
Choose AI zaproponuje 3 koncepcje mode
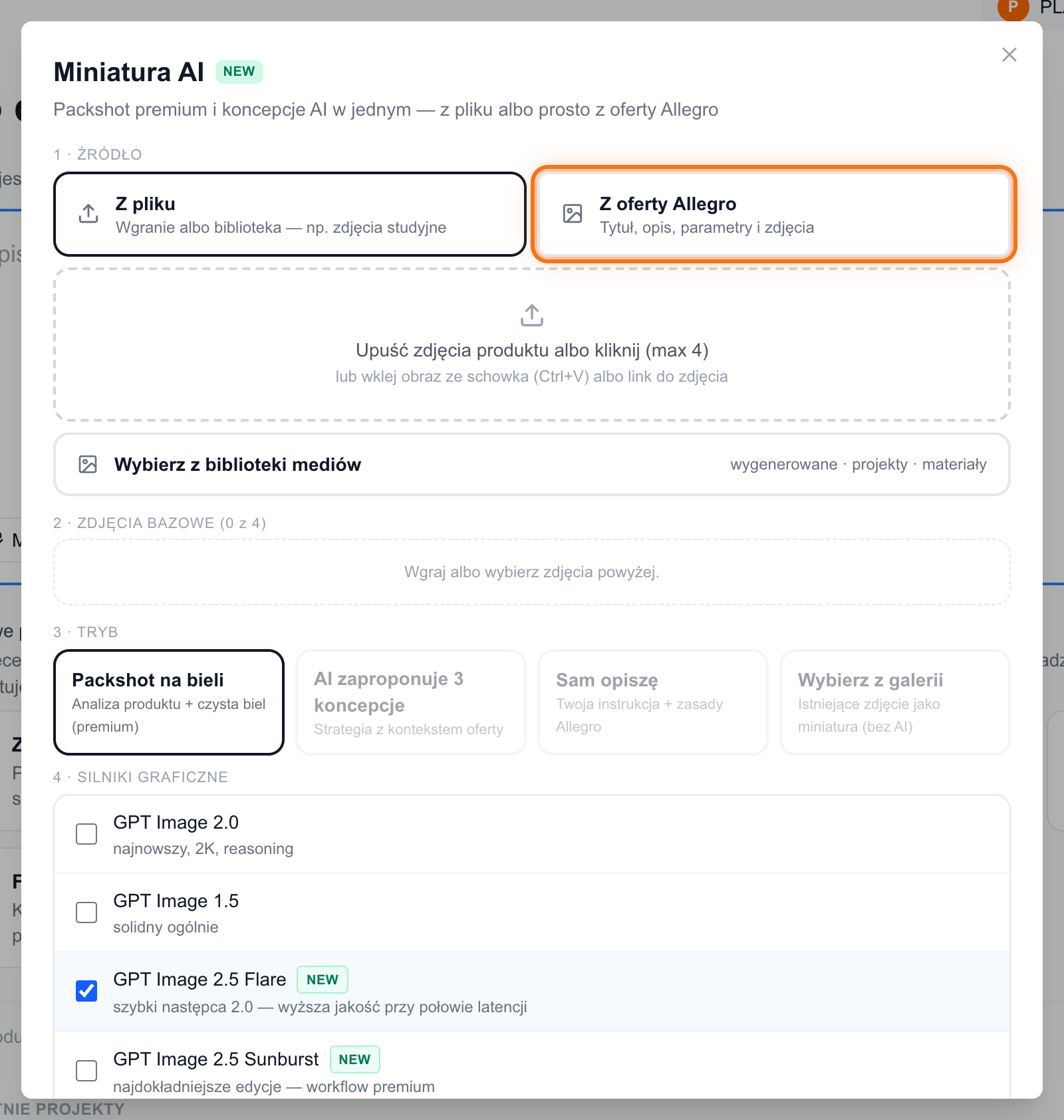click(411, 702)
